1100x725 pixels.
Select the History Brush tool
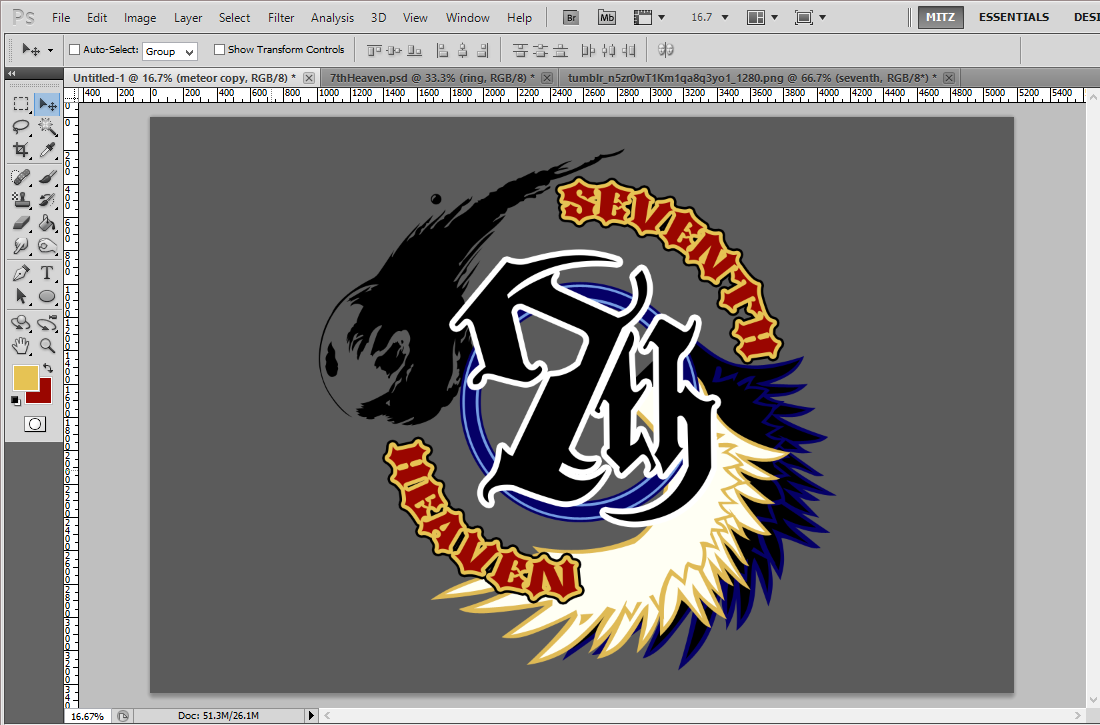click(x=47, y=200)
